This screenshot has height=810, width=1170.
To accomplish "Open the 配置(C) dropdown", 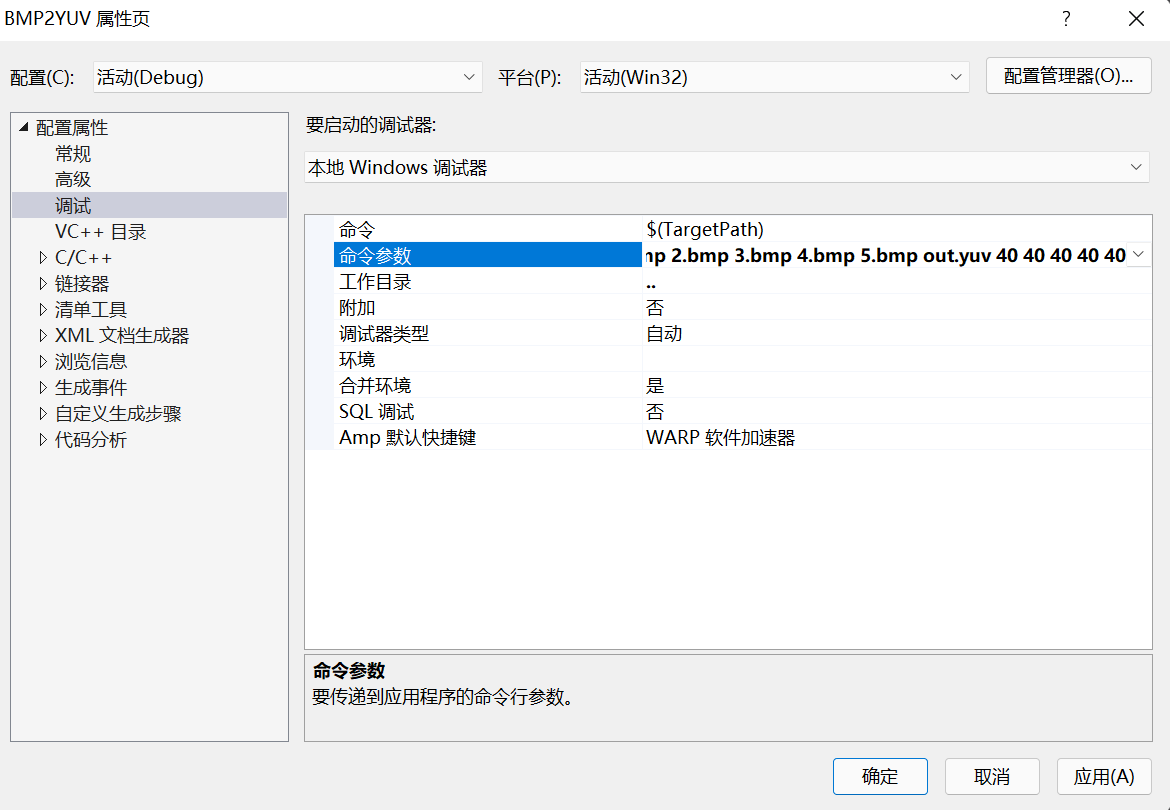I will 469,76.
